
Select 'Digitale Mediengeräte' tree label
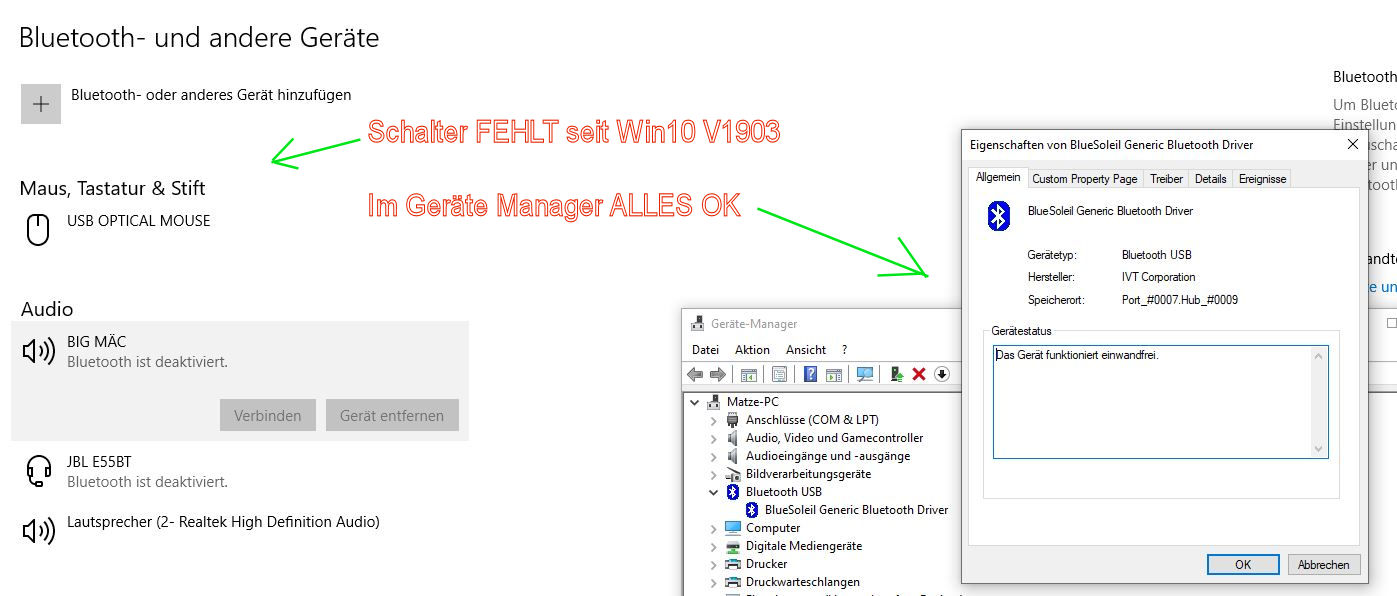(804, 546)
